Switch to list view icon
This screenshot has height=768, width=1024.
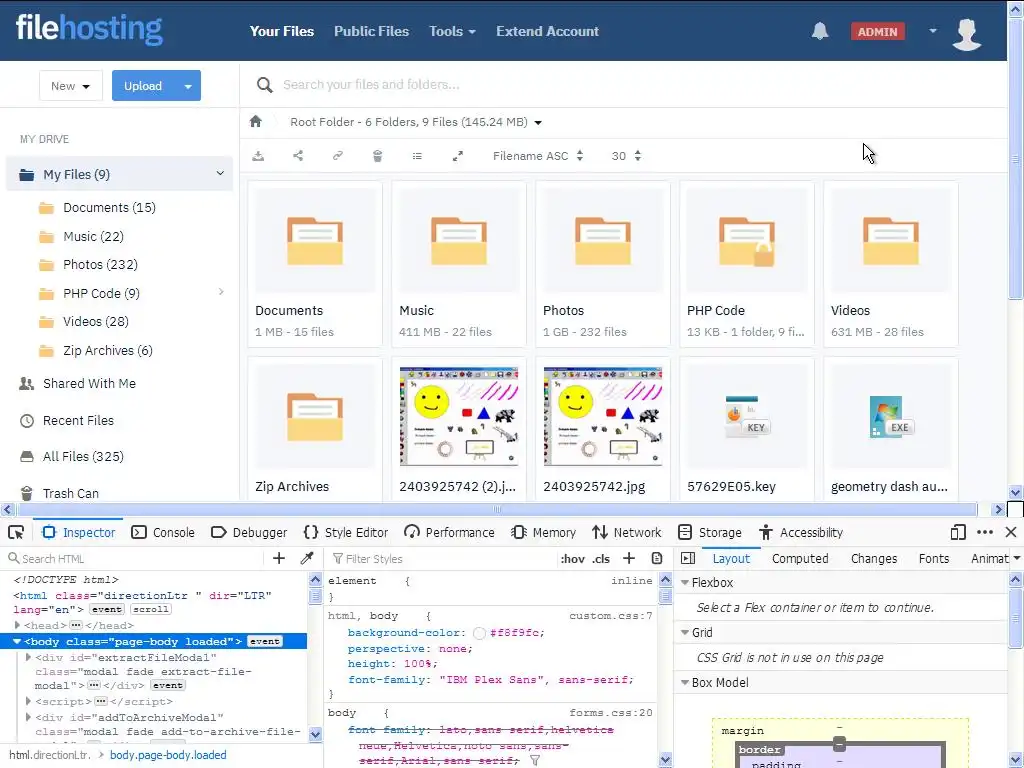tap(417, 156)
